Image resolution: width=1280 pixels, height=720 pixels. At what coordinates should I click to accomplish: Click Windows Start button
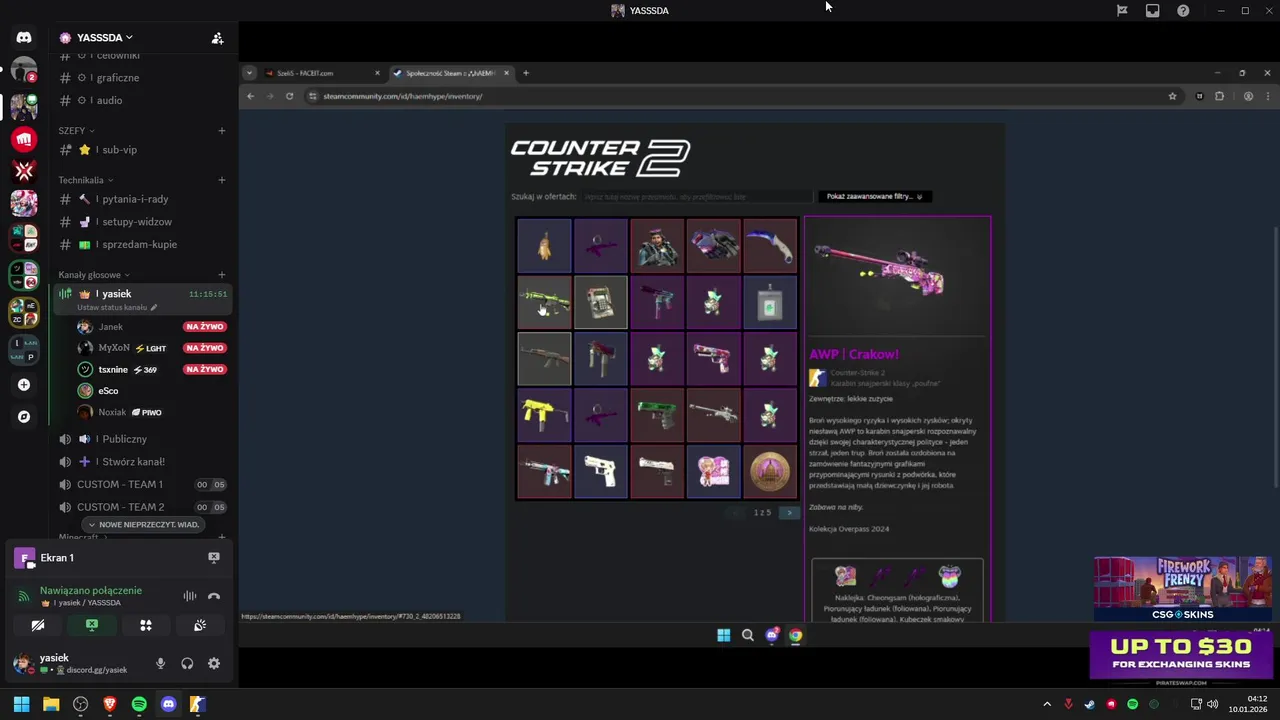[21, 704]
